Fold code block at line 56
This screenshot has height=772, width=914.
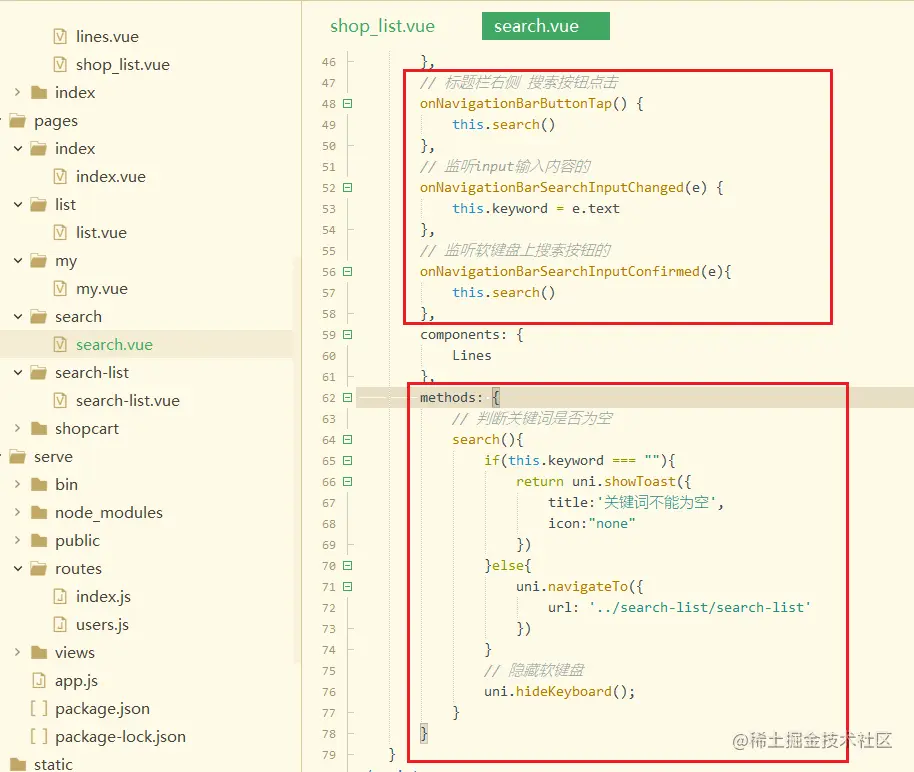pos(347,272)
